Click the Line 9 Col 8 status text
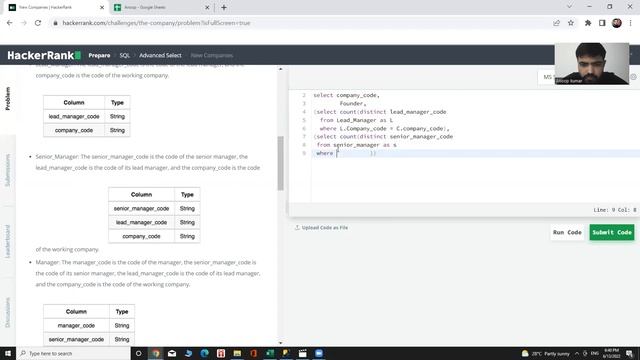 pos(615,210)
